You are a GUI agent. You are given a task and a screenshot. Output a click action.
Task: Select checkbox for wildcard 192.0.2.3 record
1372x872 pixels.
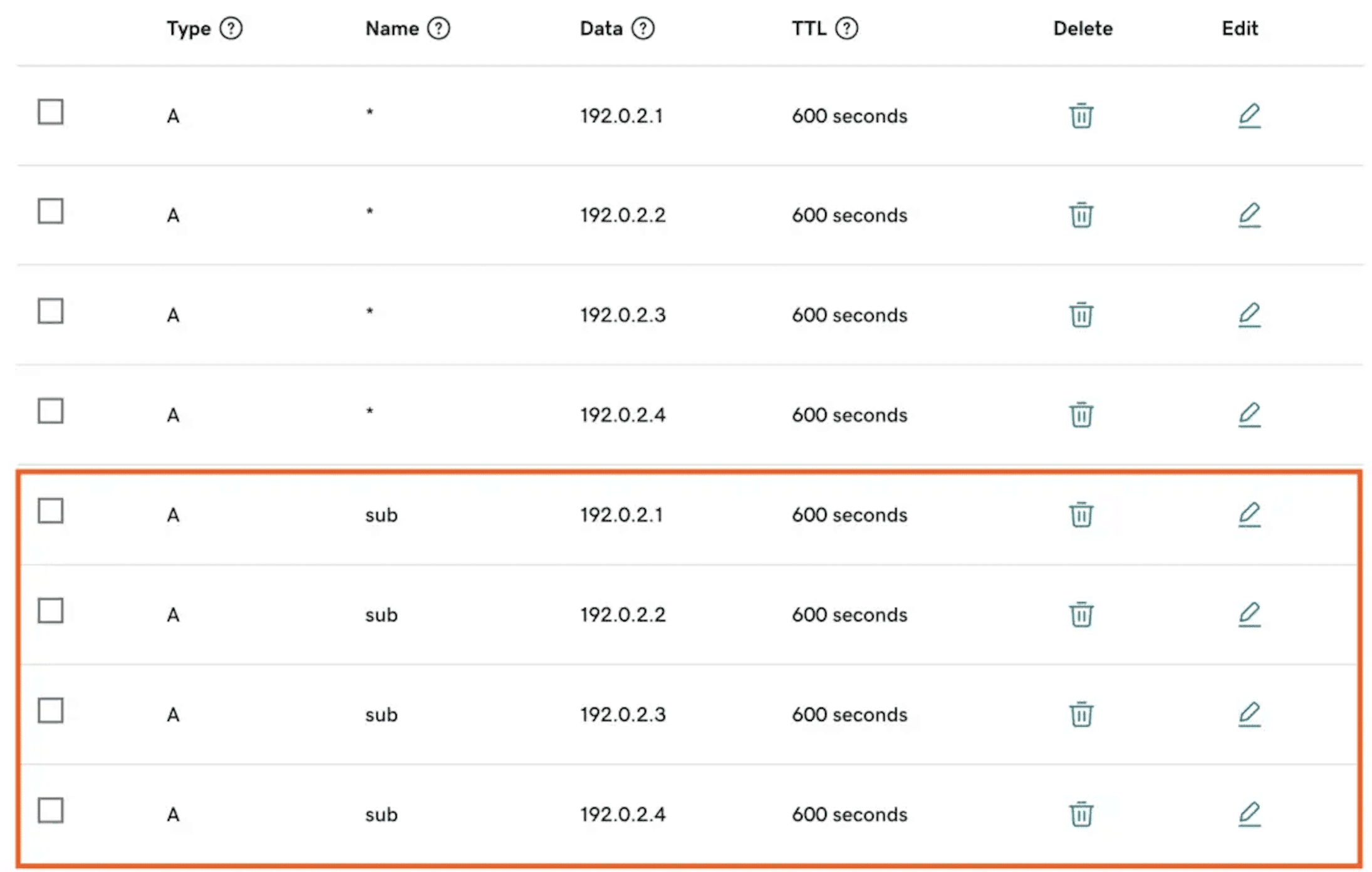click(x=51, y=311)
